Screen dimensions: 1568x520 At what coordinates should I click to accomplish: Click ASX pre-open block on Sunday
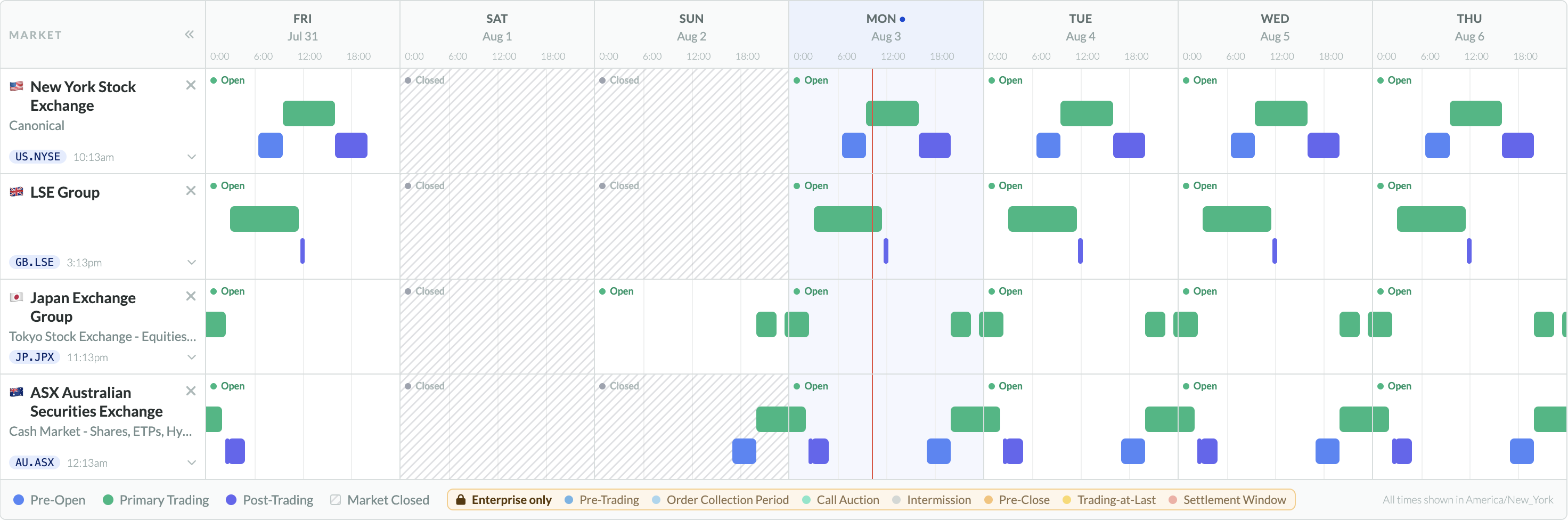(744, 451)
